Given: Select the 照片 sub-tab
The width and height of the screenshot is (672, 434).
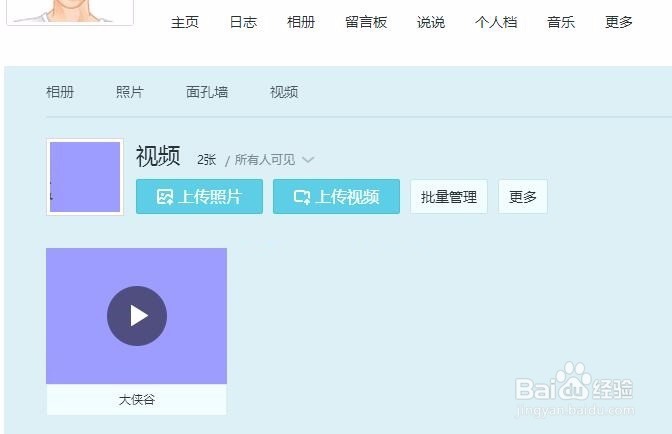Looking at the screenshot, I should [x=130, y=92].
